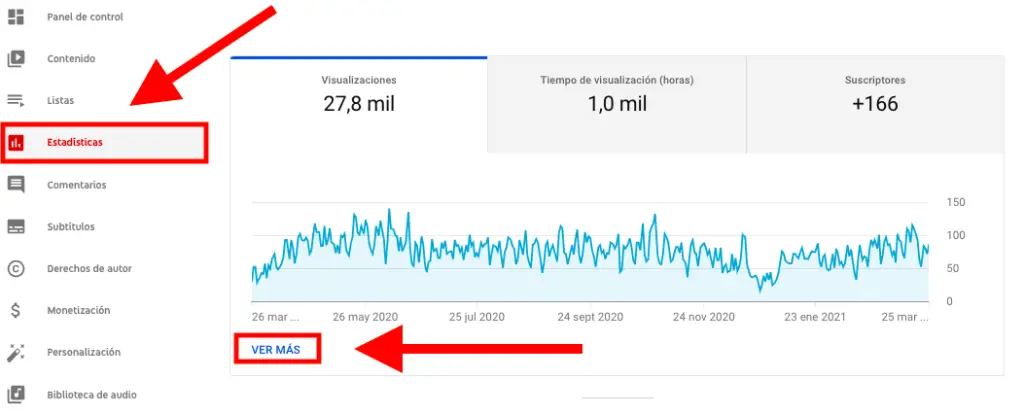Open the Contenido menu item
The width and height of the screenshot is (1024, 413).
click(x=71, y=58)
